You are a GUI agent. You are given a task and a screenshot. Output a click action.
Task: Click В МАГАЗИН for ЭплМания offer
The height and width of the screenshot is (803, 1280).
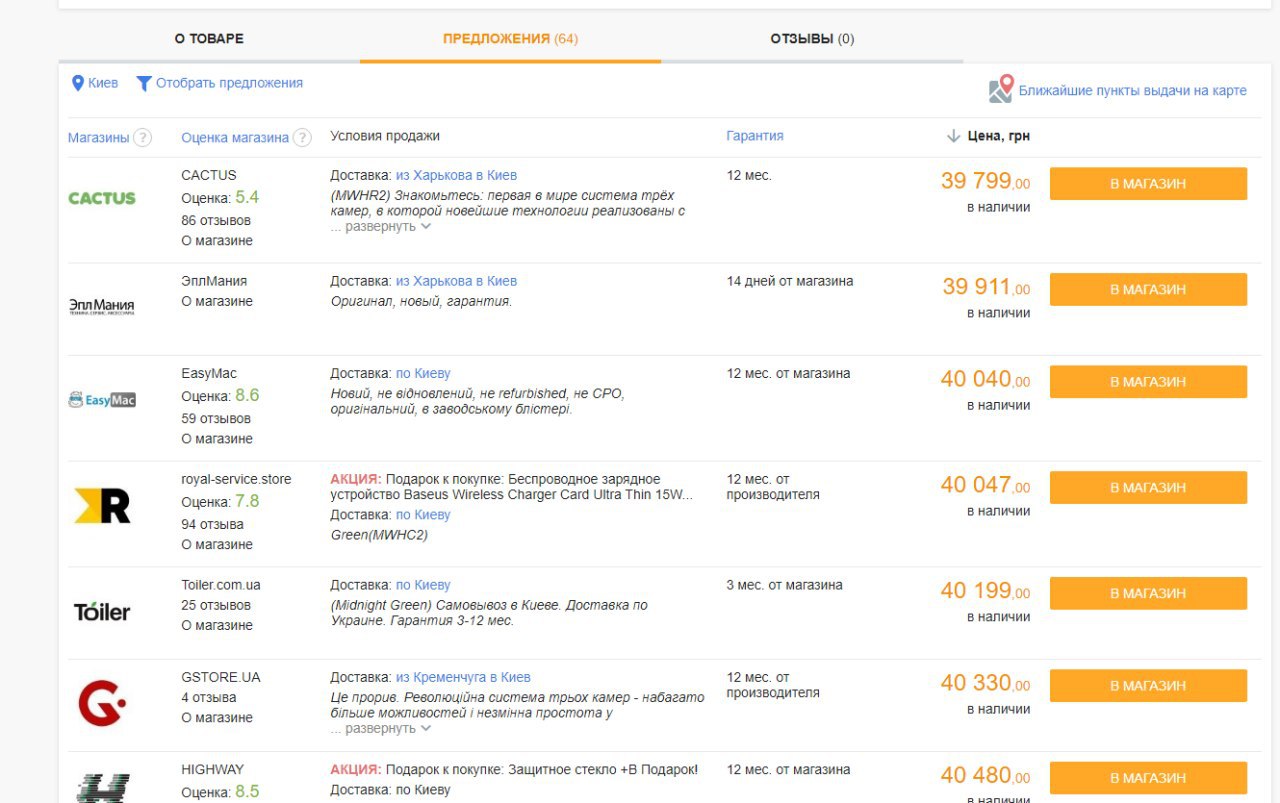[1148, 289]
